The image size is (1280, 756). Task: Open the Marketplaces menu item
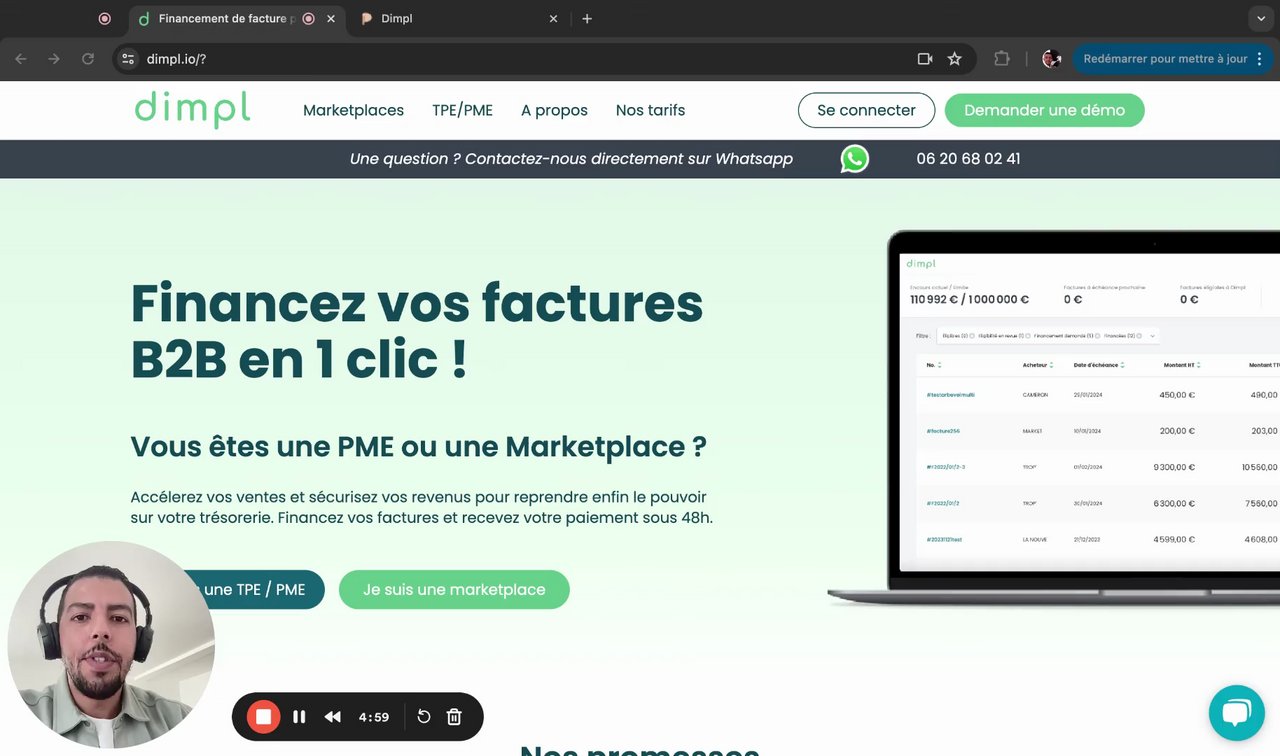(353, 110)
